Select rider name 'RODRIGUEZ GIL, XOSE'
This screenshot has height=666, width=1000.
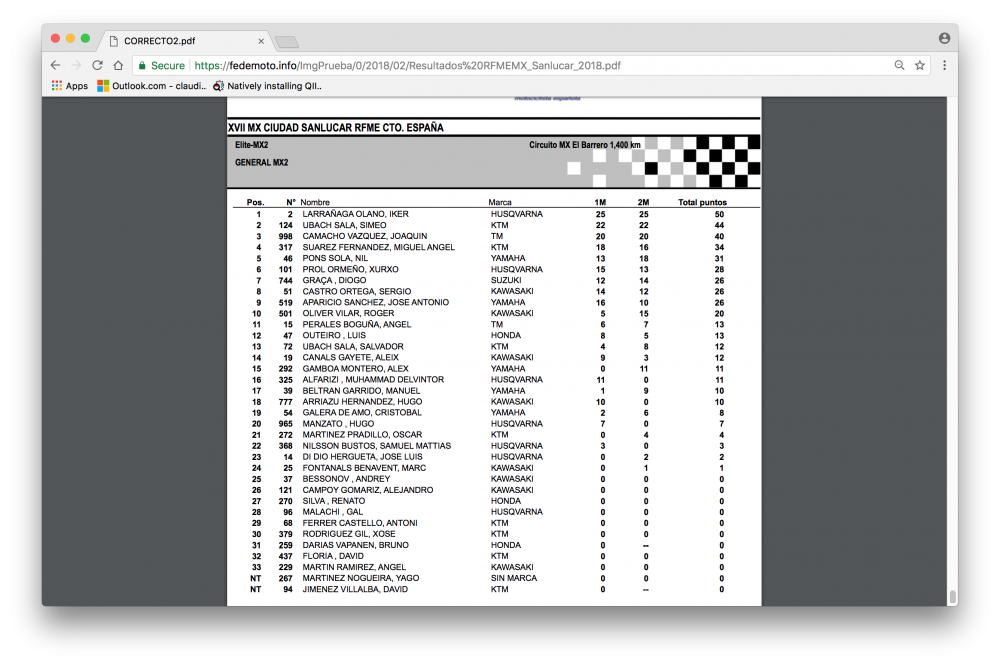click(x=349, y=534)
